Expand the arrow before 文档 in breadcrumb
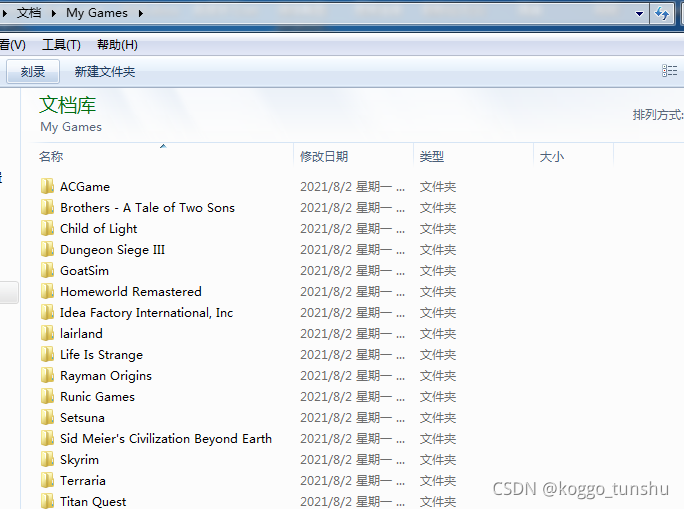The width and height of the screenshot is (684, 509). 5,14
